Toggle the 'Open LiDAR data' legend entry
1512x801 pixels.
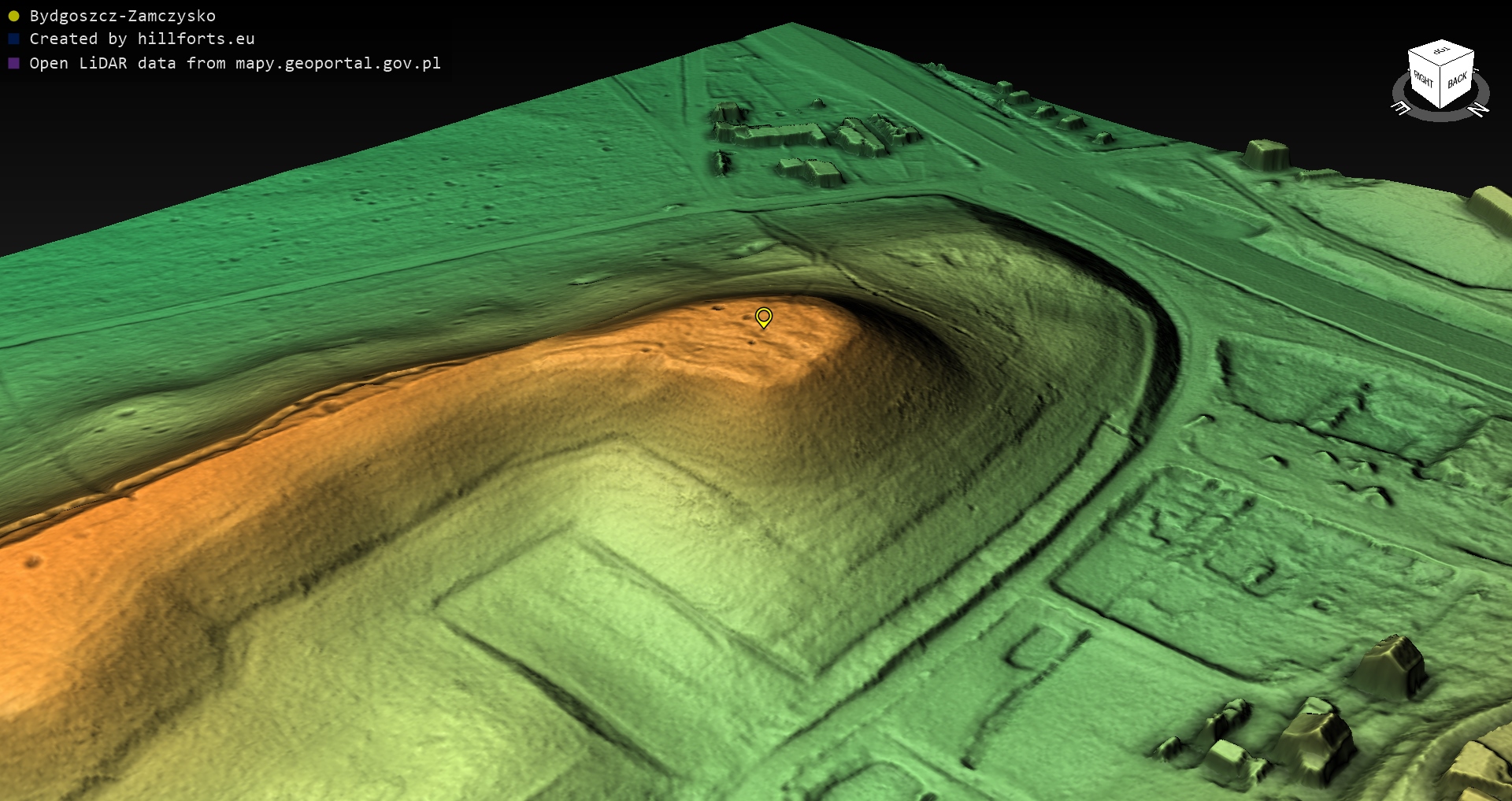coord(235,63)
